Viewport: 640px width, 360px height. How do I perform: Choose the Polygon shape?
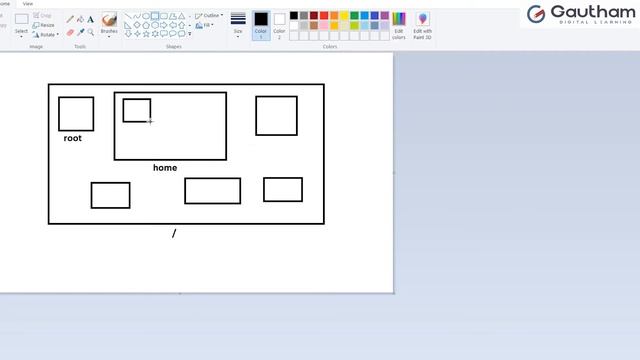[x=173, y=16]
